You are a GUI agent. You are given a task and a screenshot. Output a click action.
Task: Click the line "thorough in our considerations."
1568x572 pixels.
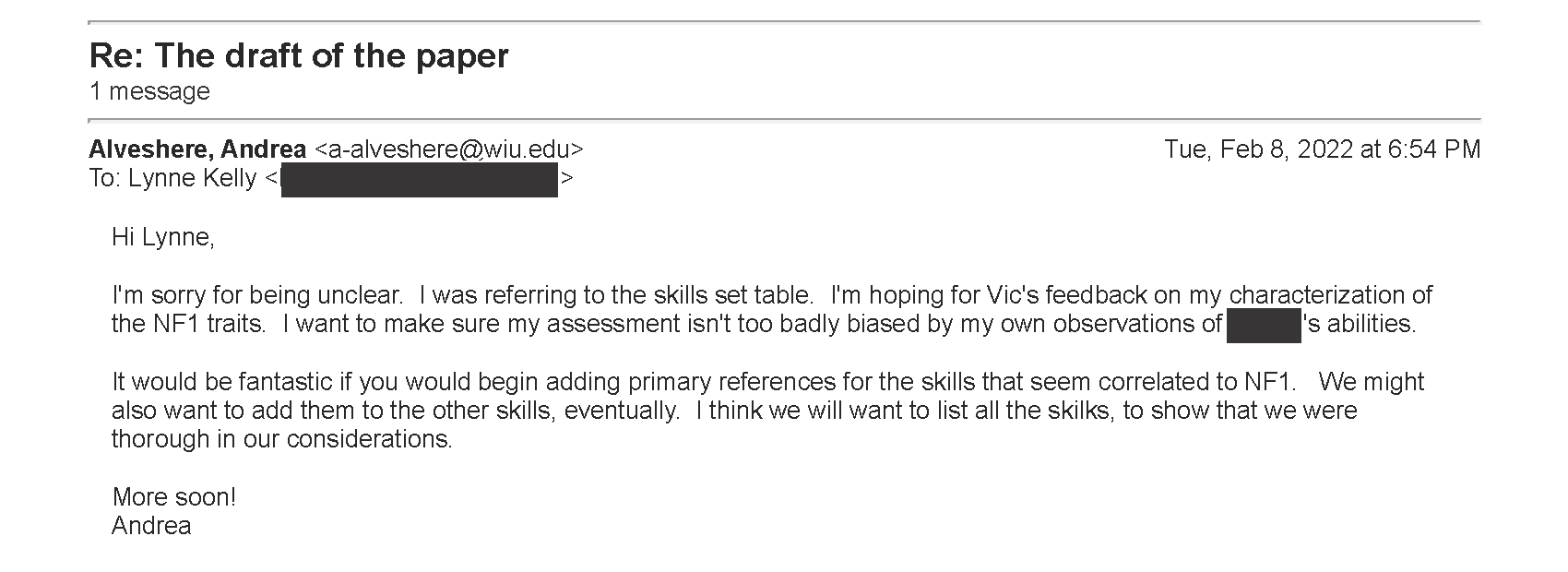point(282,439)
